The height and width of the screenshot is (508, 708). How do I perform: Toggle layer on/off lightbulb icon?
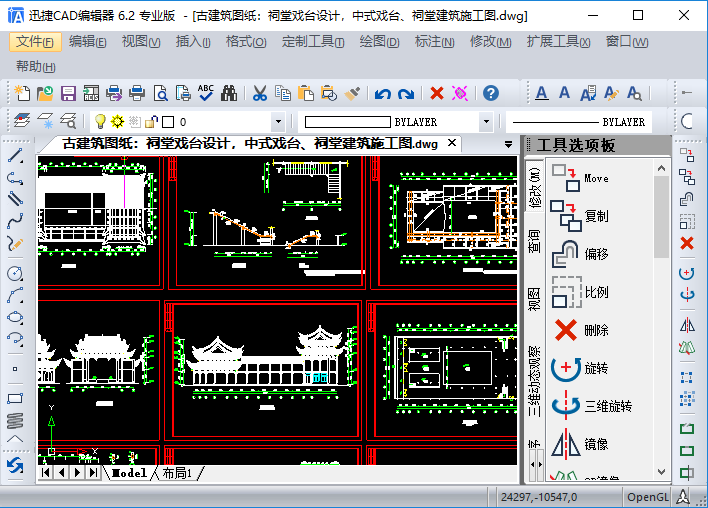click(100, 121)
